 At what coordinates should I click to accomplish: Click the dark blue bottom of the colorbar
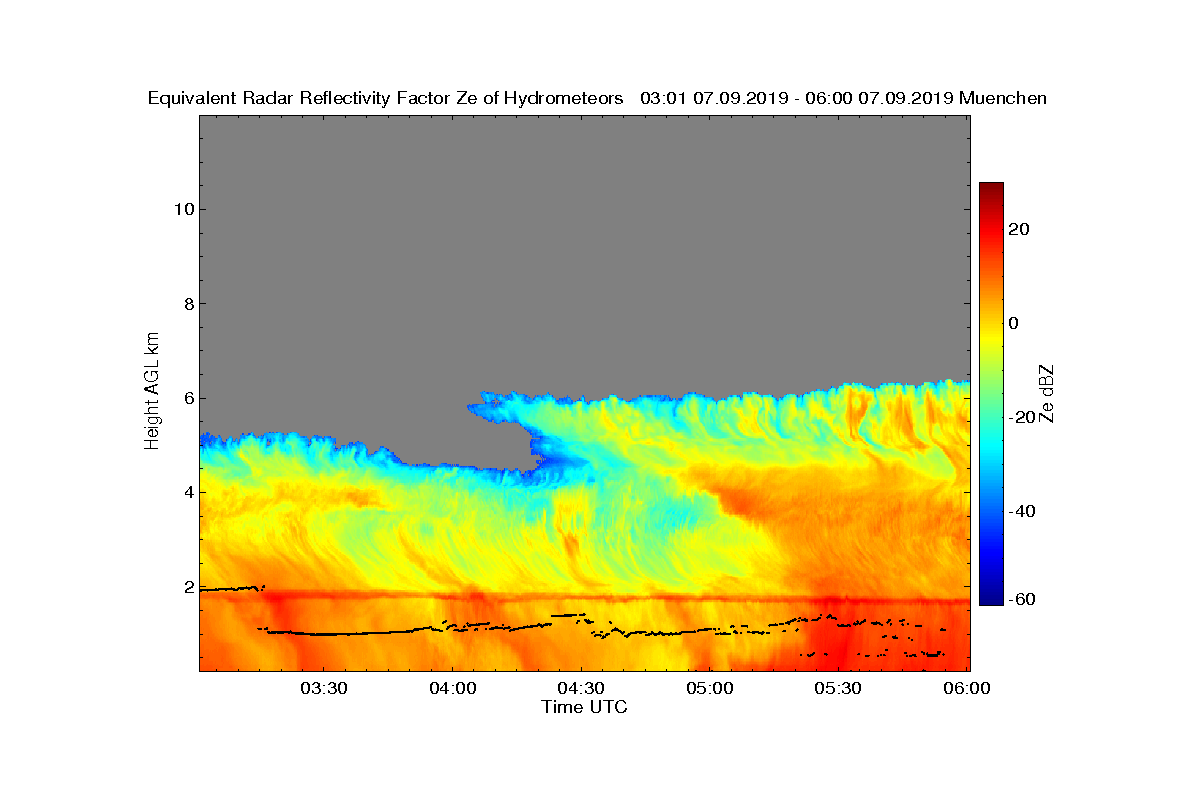tap(991, 597)
